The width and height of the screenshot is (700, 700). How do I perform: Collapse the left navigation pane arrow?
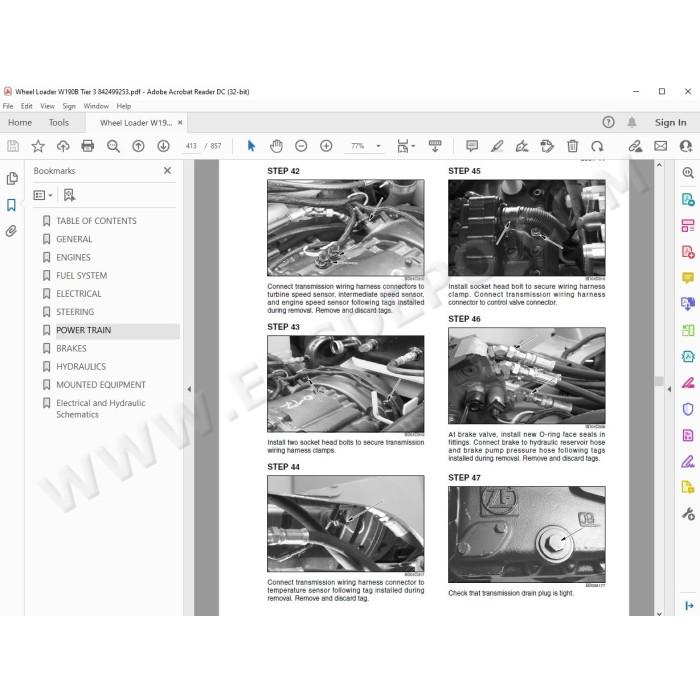click(x=189, y=389)
